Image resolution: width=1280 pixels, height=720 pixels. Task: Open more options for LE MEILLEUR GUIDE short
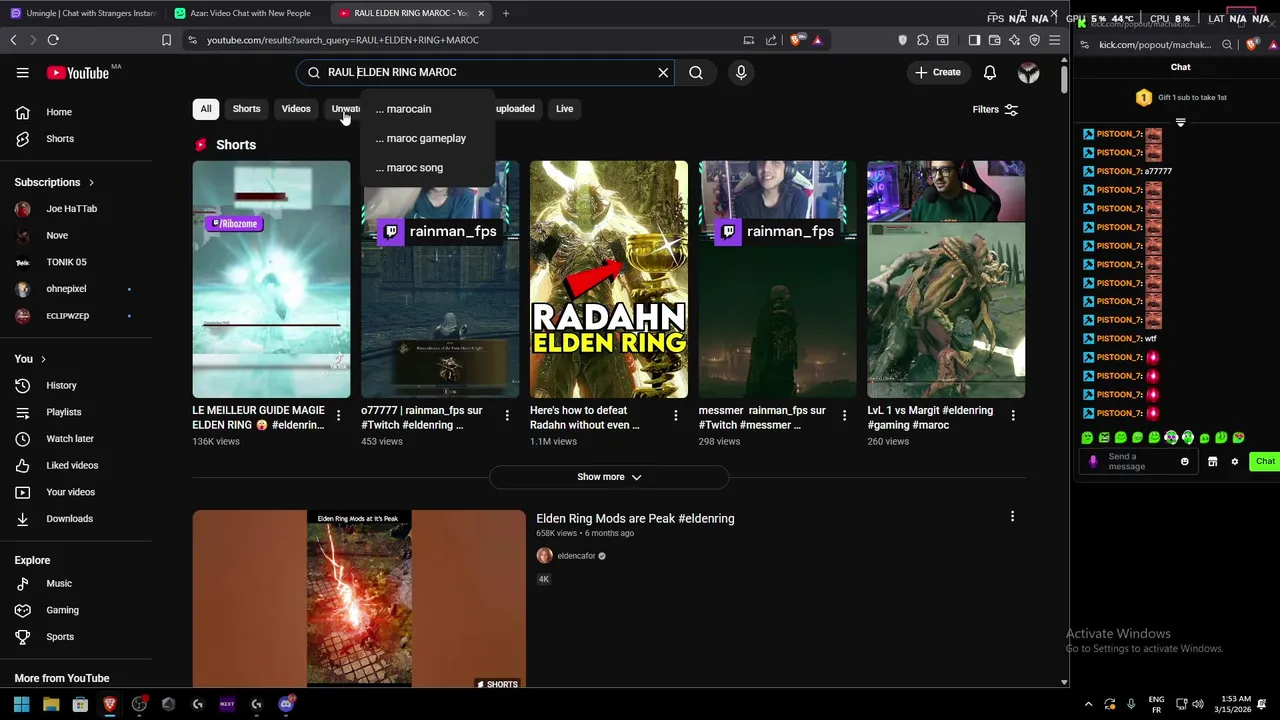[x=338, y=415]
